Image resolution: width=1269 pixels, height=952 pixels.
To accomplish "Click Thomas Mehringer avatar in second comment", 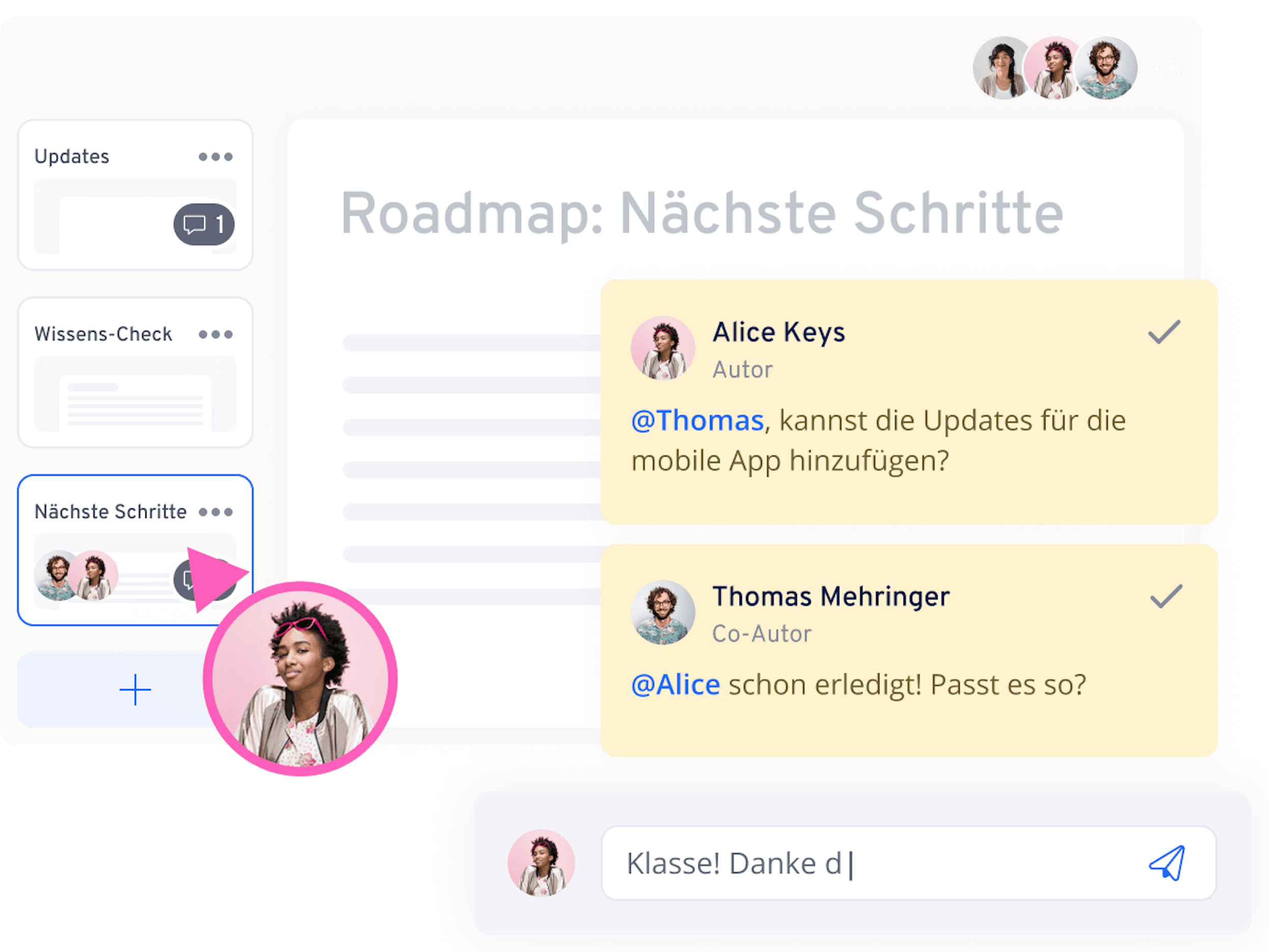I will [x=663, y=612].
